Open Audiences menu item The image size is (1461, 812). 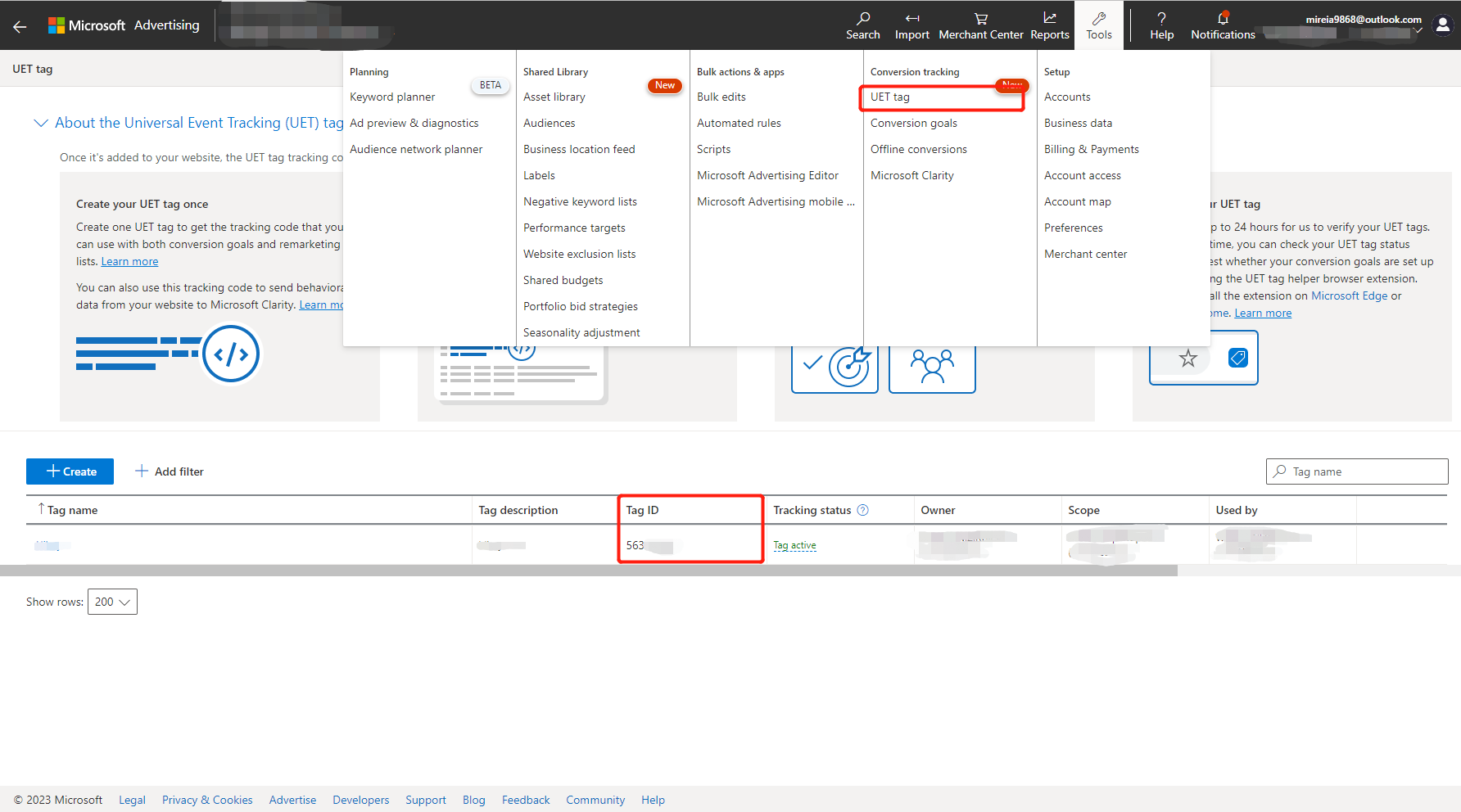coord(550,123)
